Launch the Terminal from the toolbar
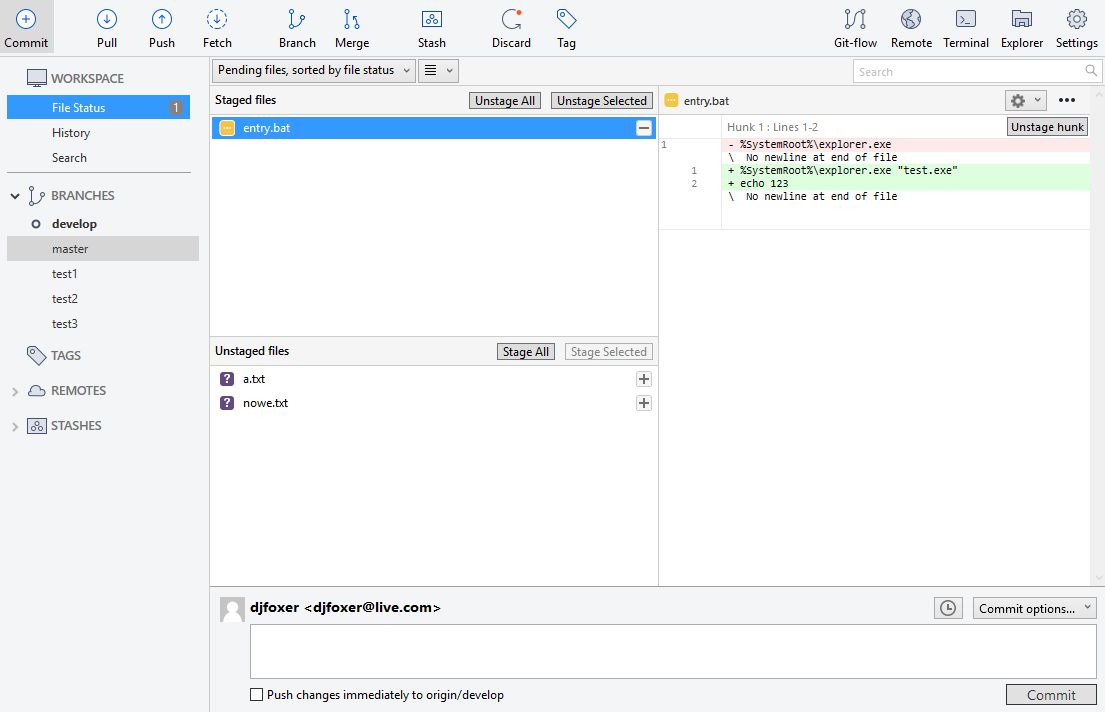 965,28
